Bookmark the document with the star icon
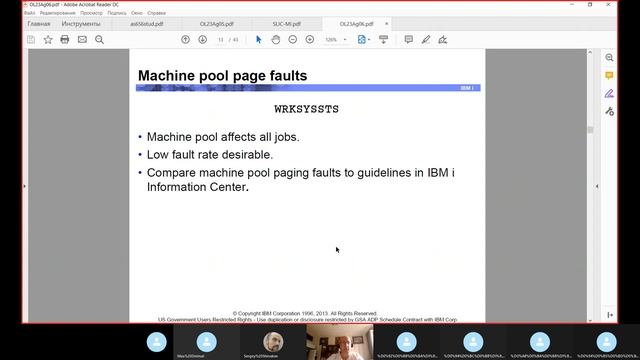640x360 pixels. coord(48,40)
